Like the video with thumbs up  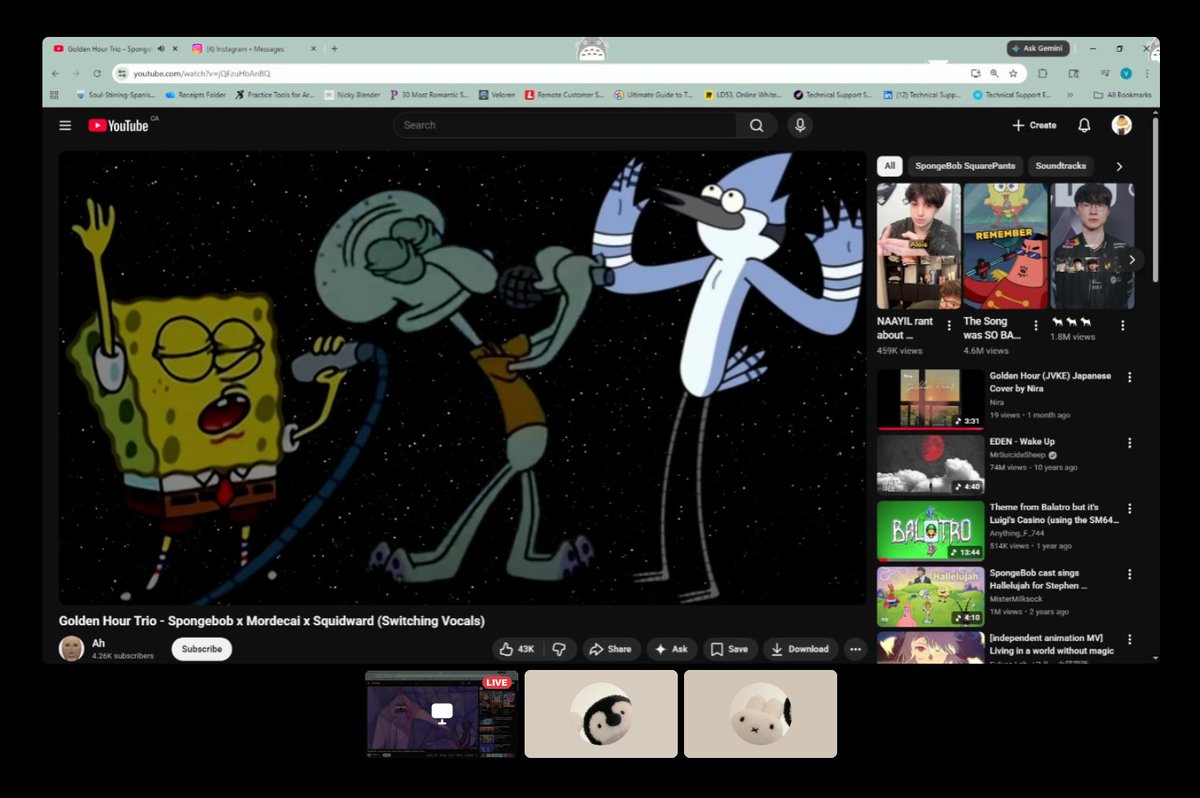pos(518,649)
